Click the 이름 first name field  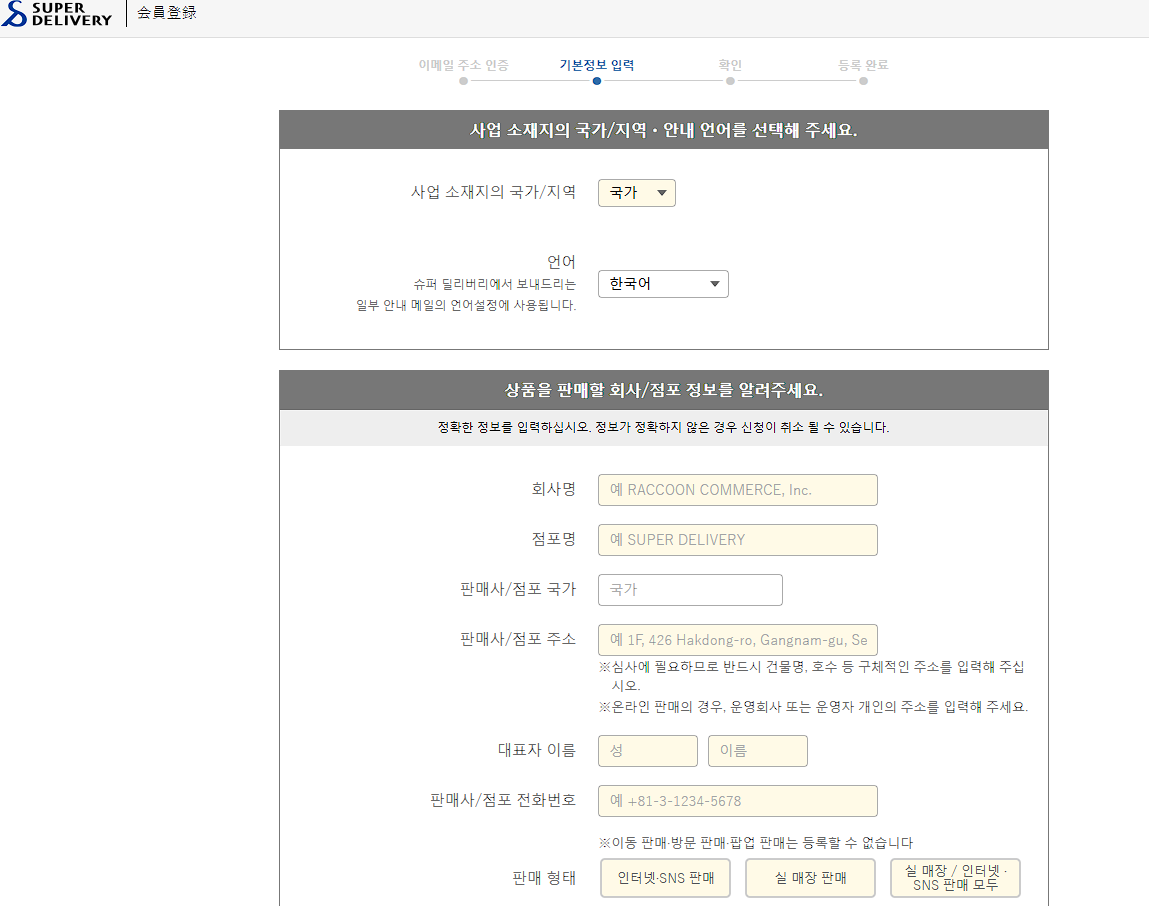758,751
